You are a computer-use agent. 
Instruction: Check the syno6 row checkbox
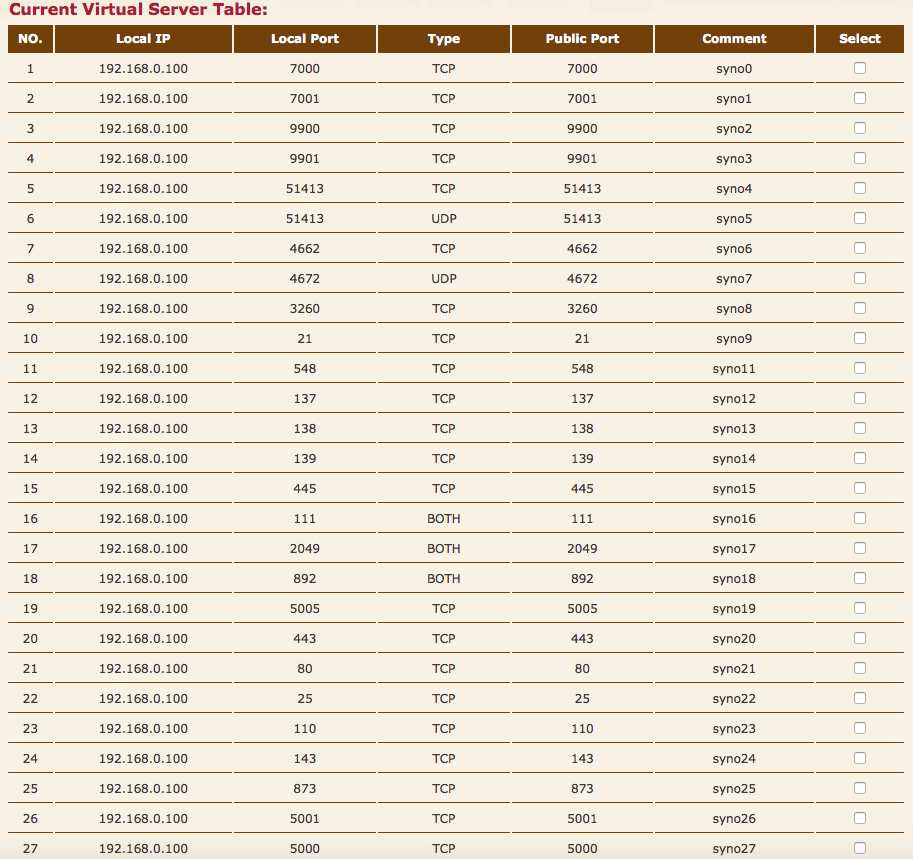point(859,248)
